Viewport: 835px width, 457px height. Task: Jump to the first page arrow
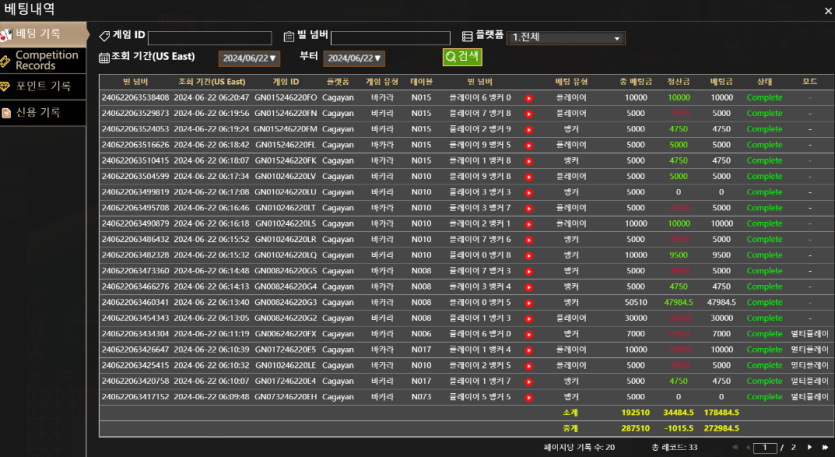tap(735, 447)
